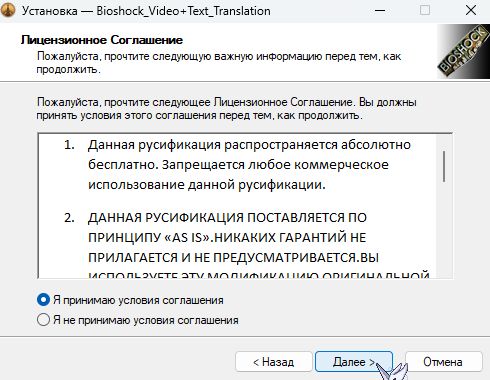This screenshot has height=380, width=490.
Task: Close the installer window
Action: (x=471, y=10)
